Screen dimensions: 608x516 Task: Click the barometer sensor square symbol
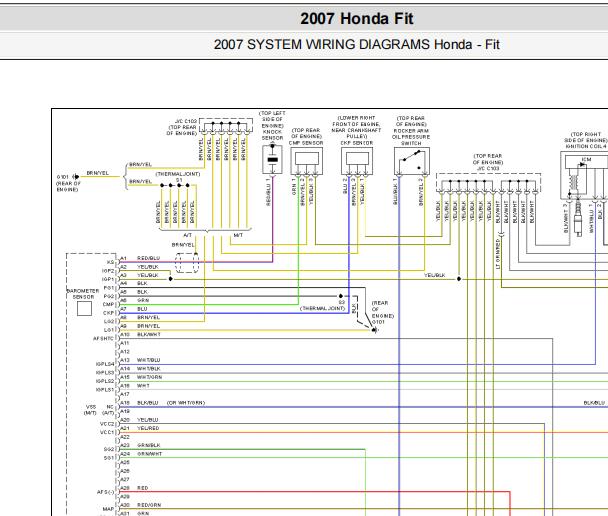84,309
